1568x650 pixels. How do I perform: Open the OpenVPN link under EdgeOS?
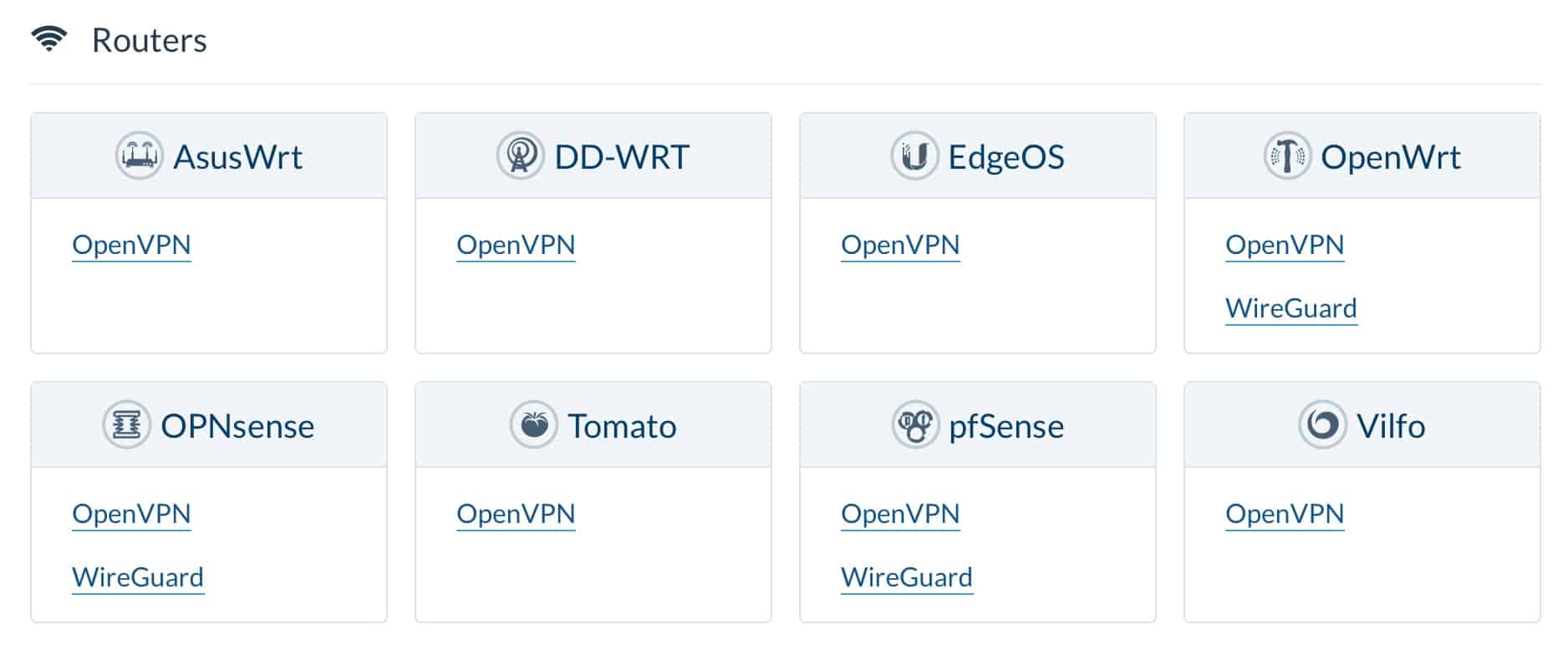click(x=900, y=245)
